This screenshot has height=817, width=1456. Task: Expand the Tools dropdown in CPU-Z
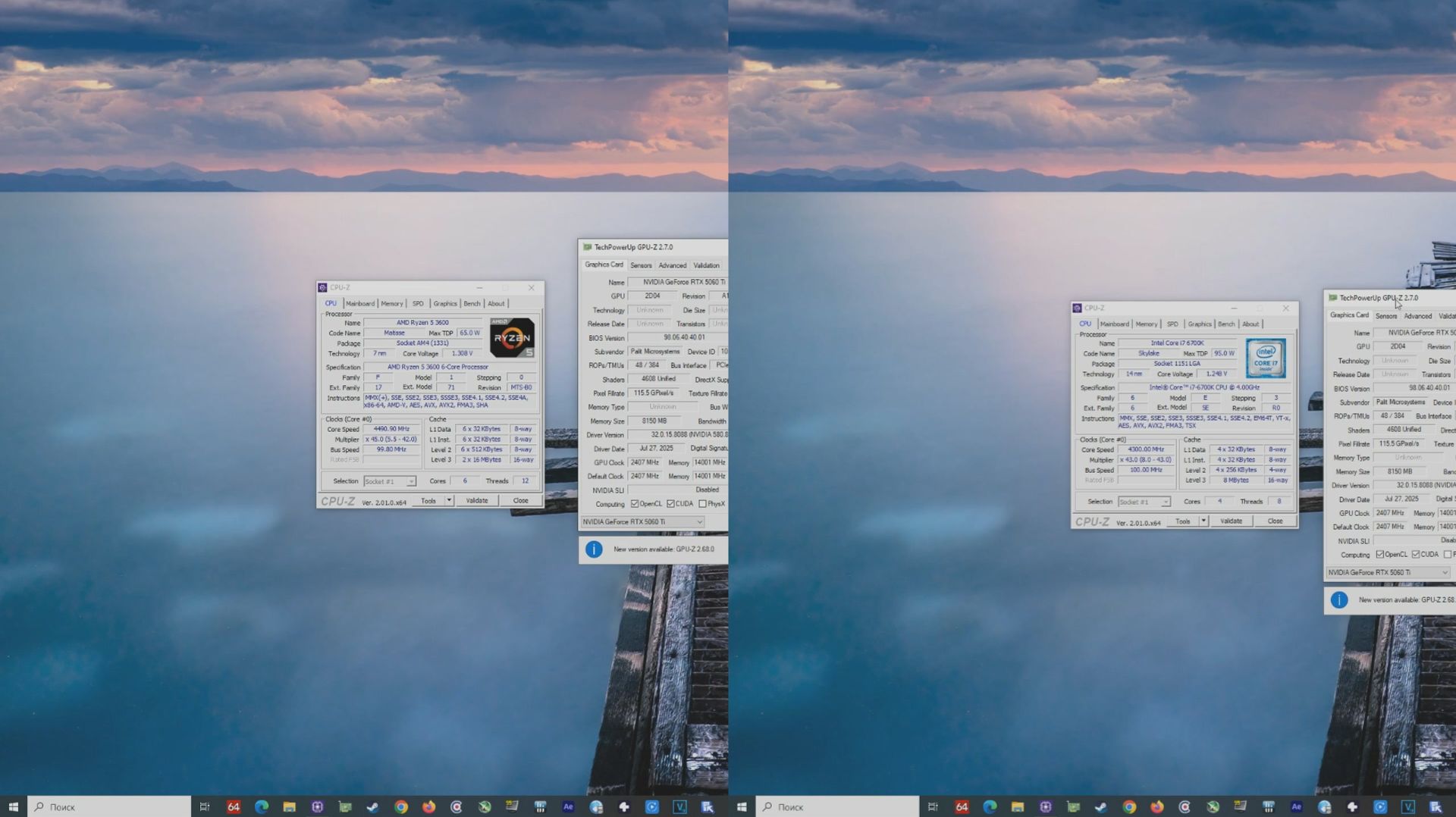[x=449, y=500]
